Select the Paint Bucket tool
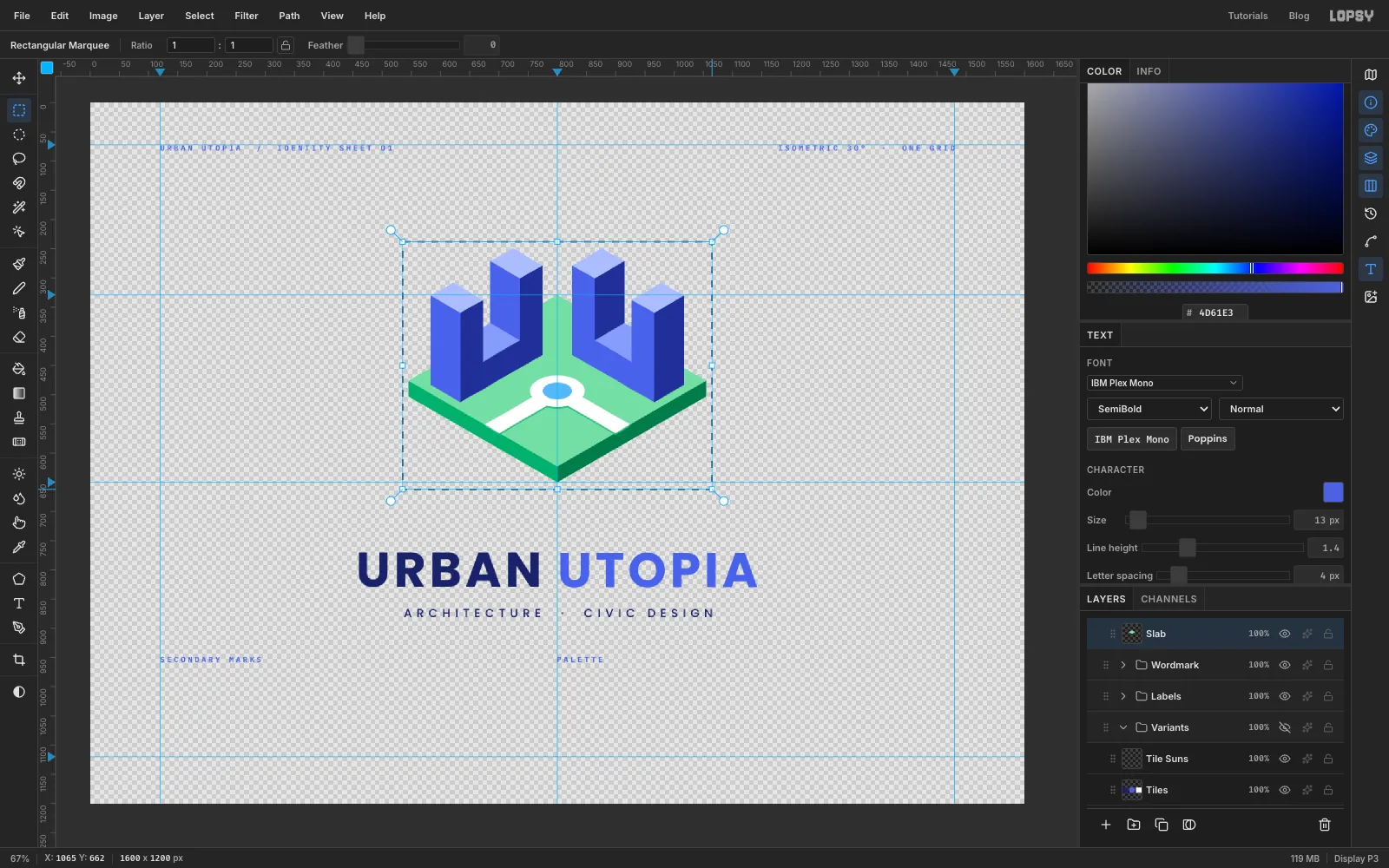This screenshot has width=1389, height=868. point(19,369)
